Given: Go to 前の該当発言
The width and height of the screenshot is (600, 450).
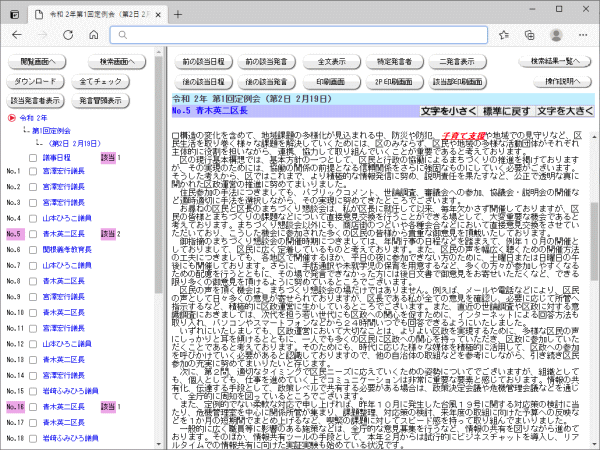Looking at the screenshot, I should pos(266,62).
